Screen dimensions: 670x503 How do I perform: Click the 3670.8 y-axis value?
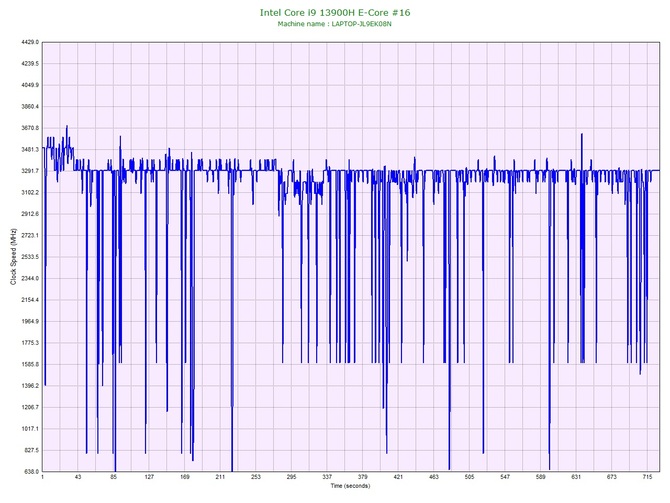tap(30, 128)
